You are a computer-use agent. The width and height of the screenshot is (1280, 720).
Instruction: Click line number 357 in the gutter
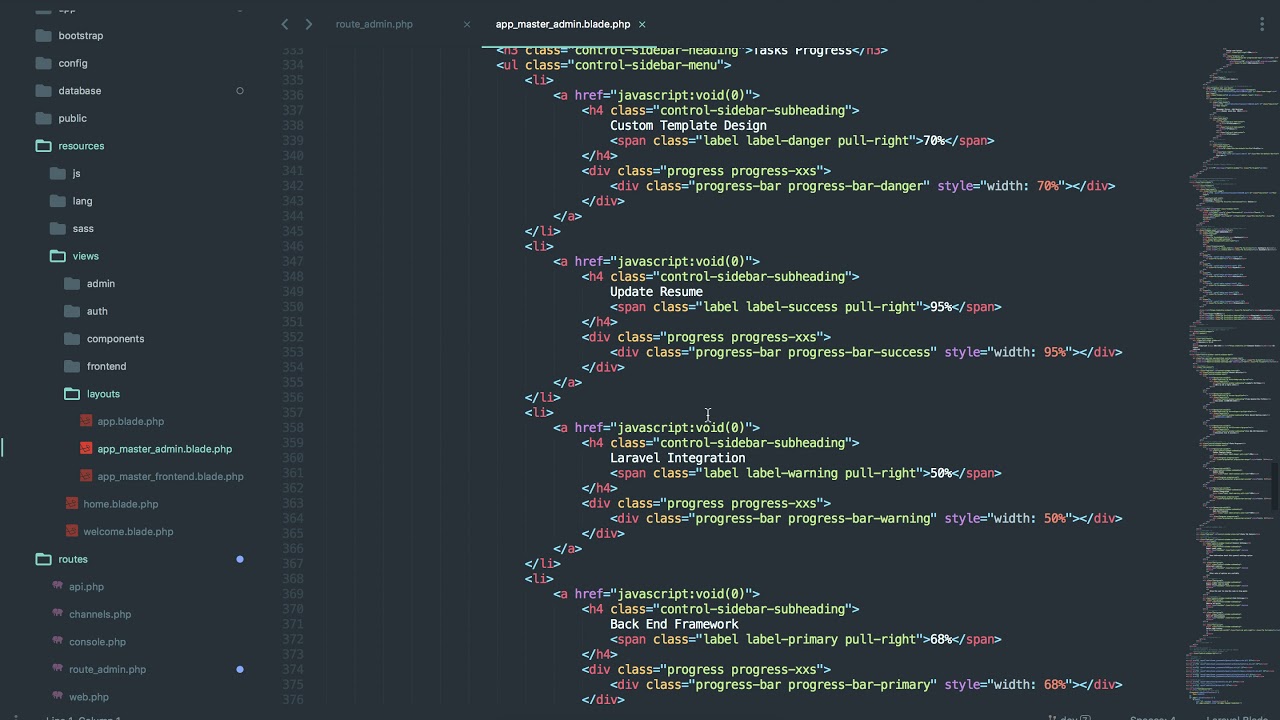tap(292, 412)
